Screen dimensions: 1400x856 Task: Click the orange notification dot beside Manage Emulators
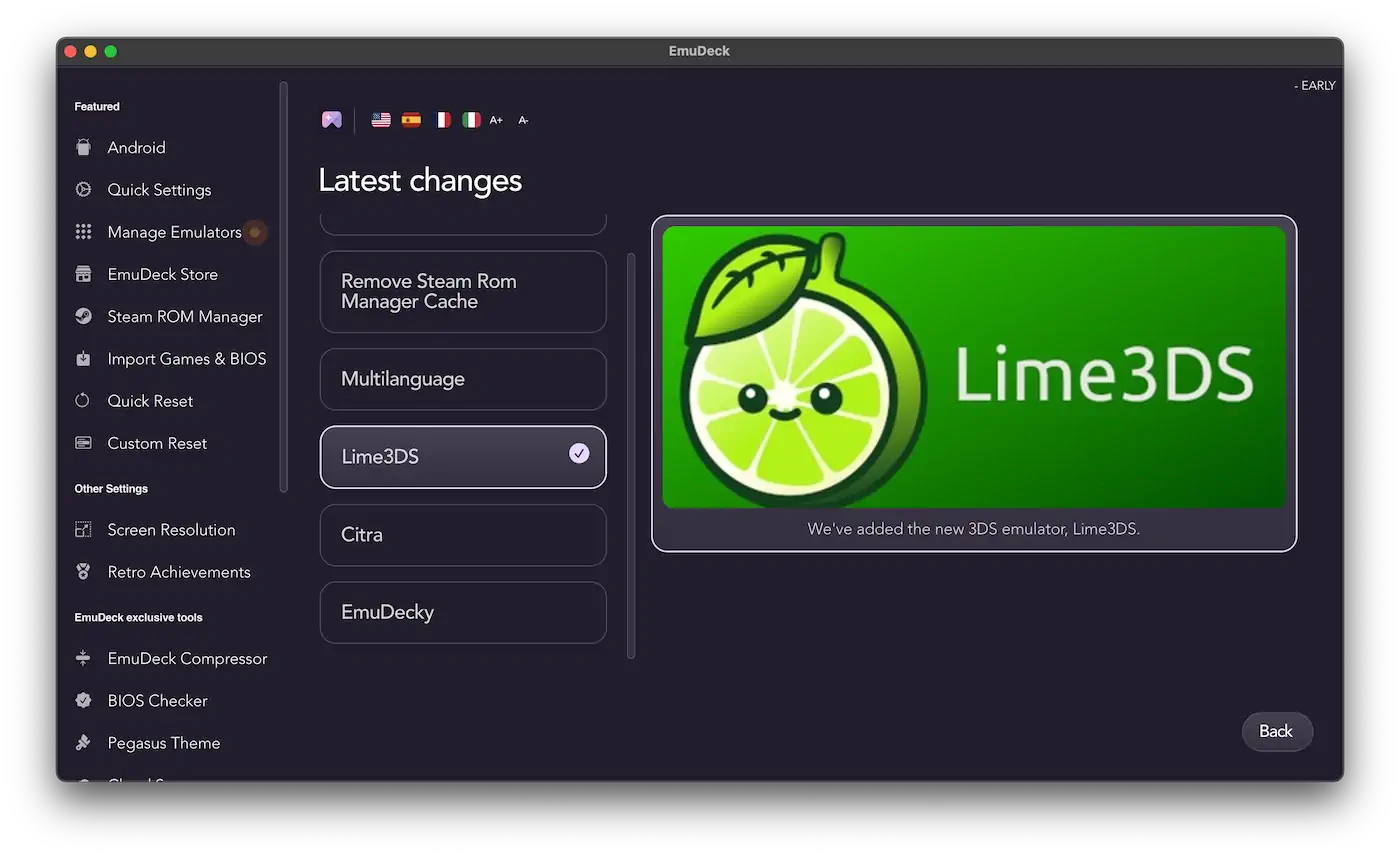[255, 232]
